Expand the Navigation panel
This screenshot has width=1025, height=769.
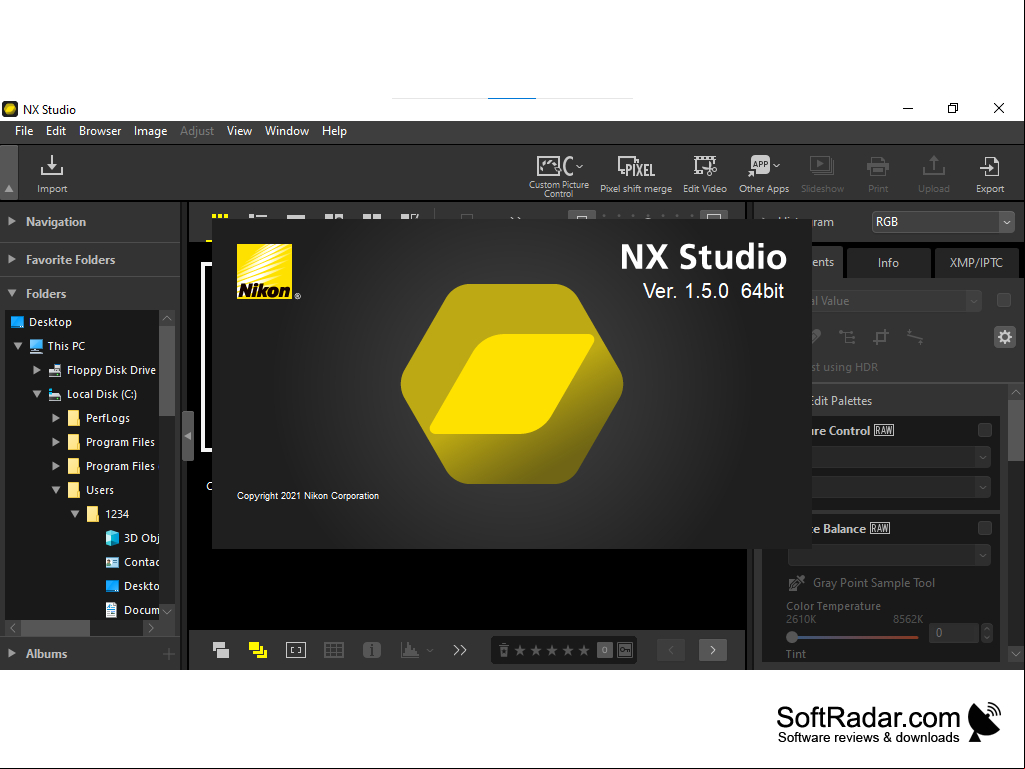pyautogui.click(x=12, y=222)
